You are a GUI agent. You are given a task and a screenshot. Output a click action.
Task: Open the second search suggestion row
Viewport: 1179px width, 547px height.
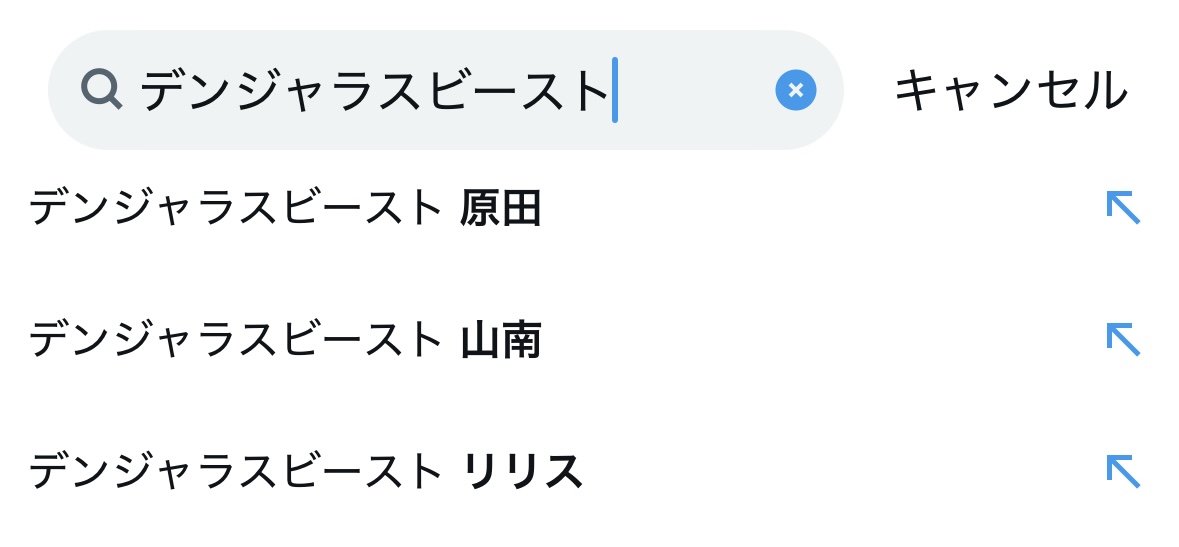(x=580, y=341)
